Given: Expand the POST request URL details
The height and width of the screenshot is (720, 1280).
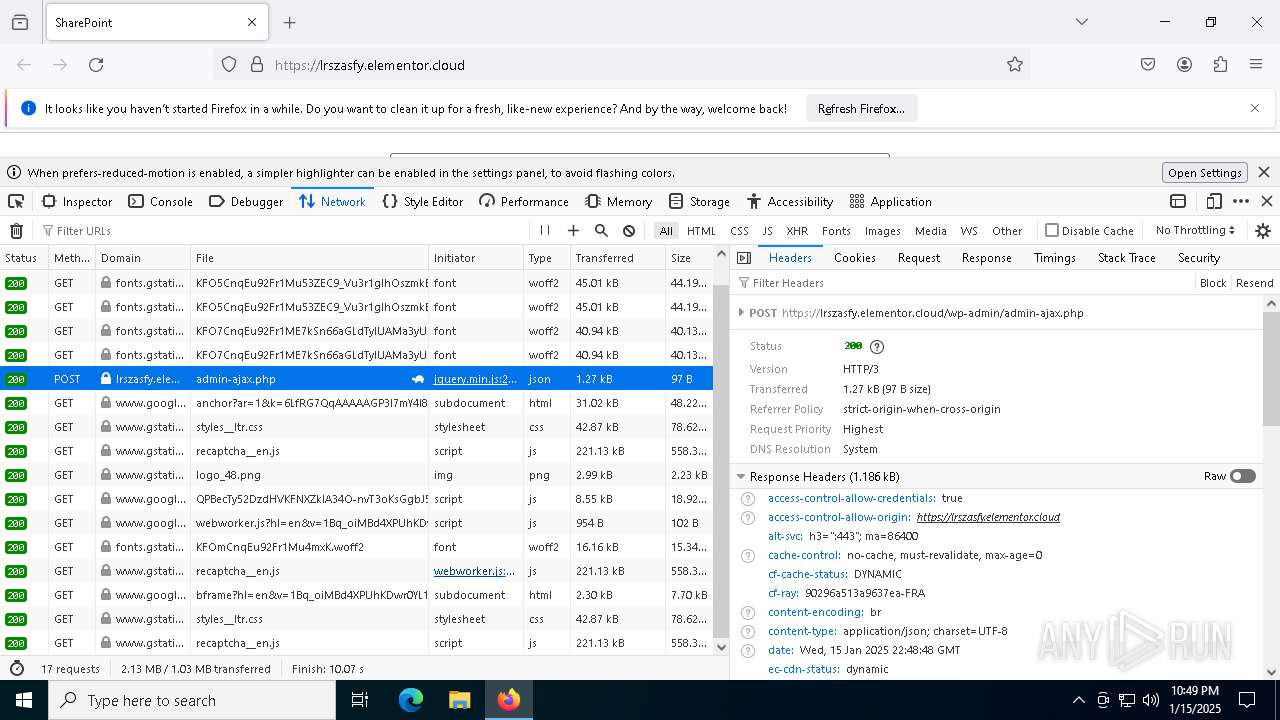Looking at the screenshot, I should (x=741, y=313).
